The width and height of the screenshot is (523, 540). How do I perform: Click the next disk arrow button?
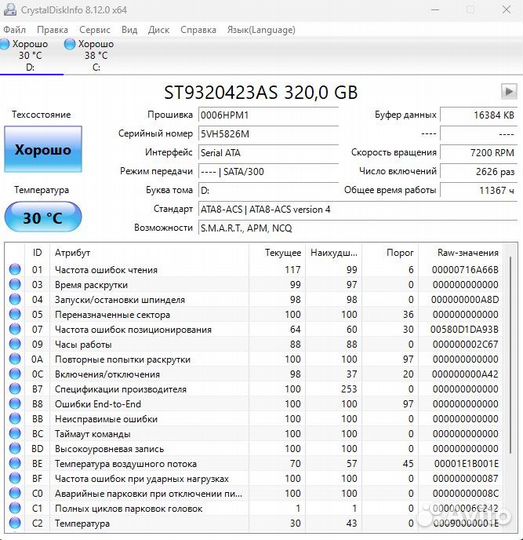pos(509,92)
